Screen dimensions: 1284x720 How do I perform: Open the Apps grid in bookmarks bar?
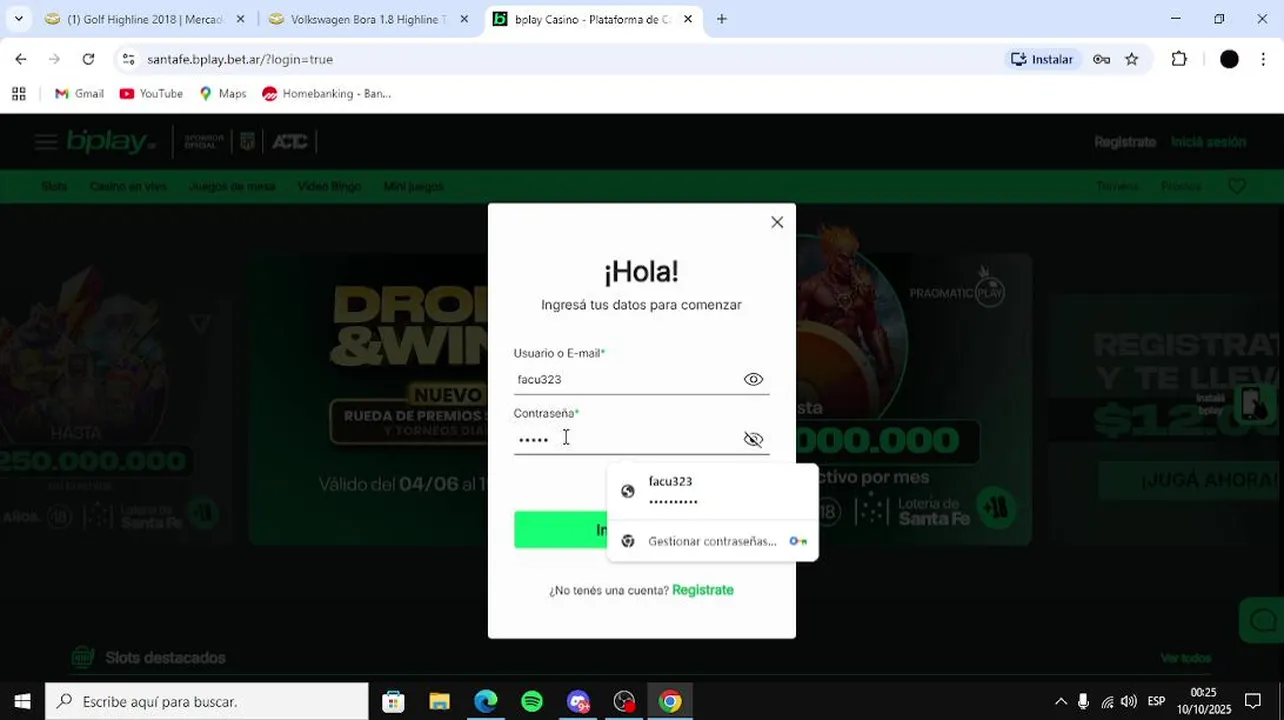coord(18,93)
